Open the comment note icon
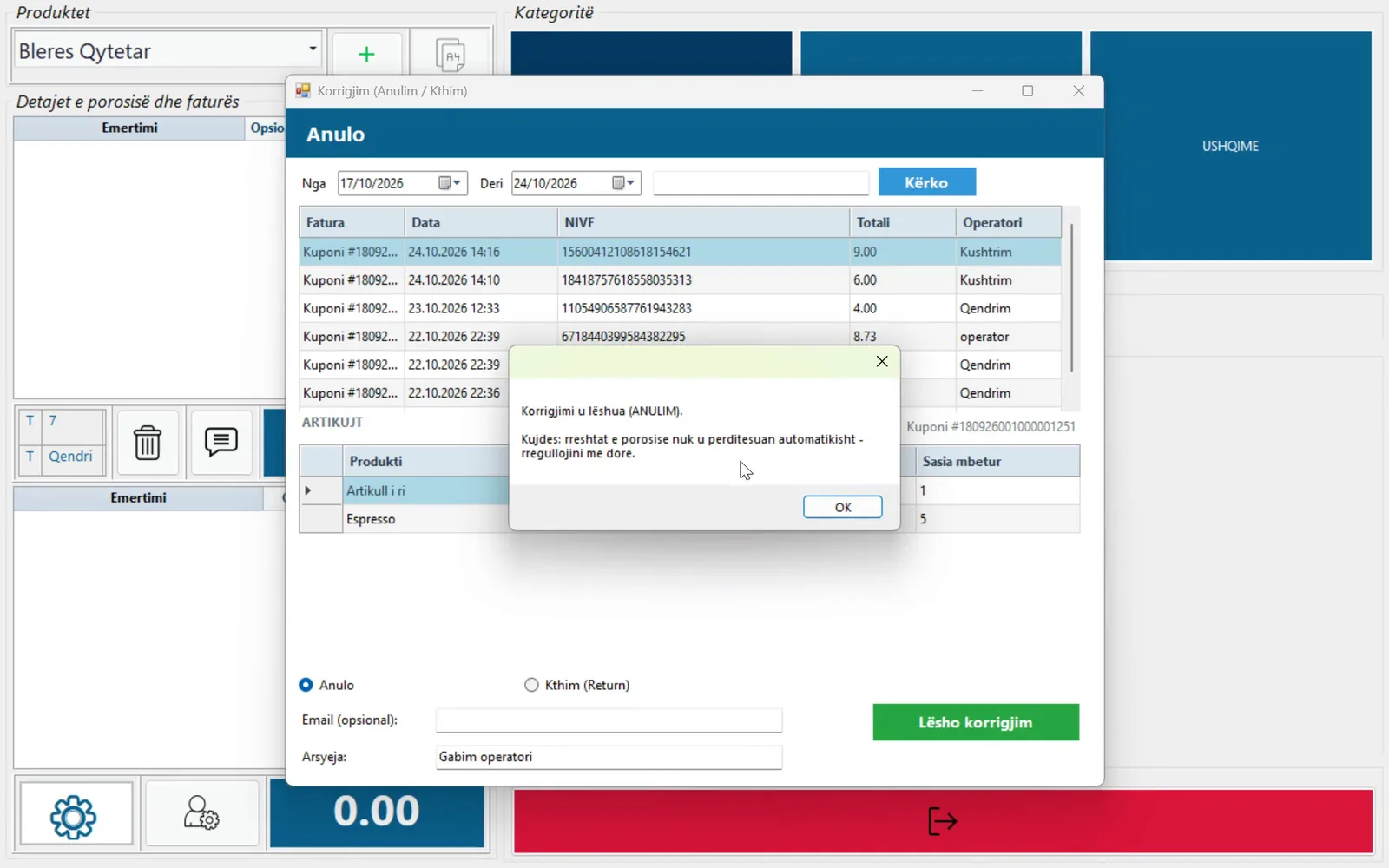Viewport: 1389px width, 868px height. click(221, 442)
